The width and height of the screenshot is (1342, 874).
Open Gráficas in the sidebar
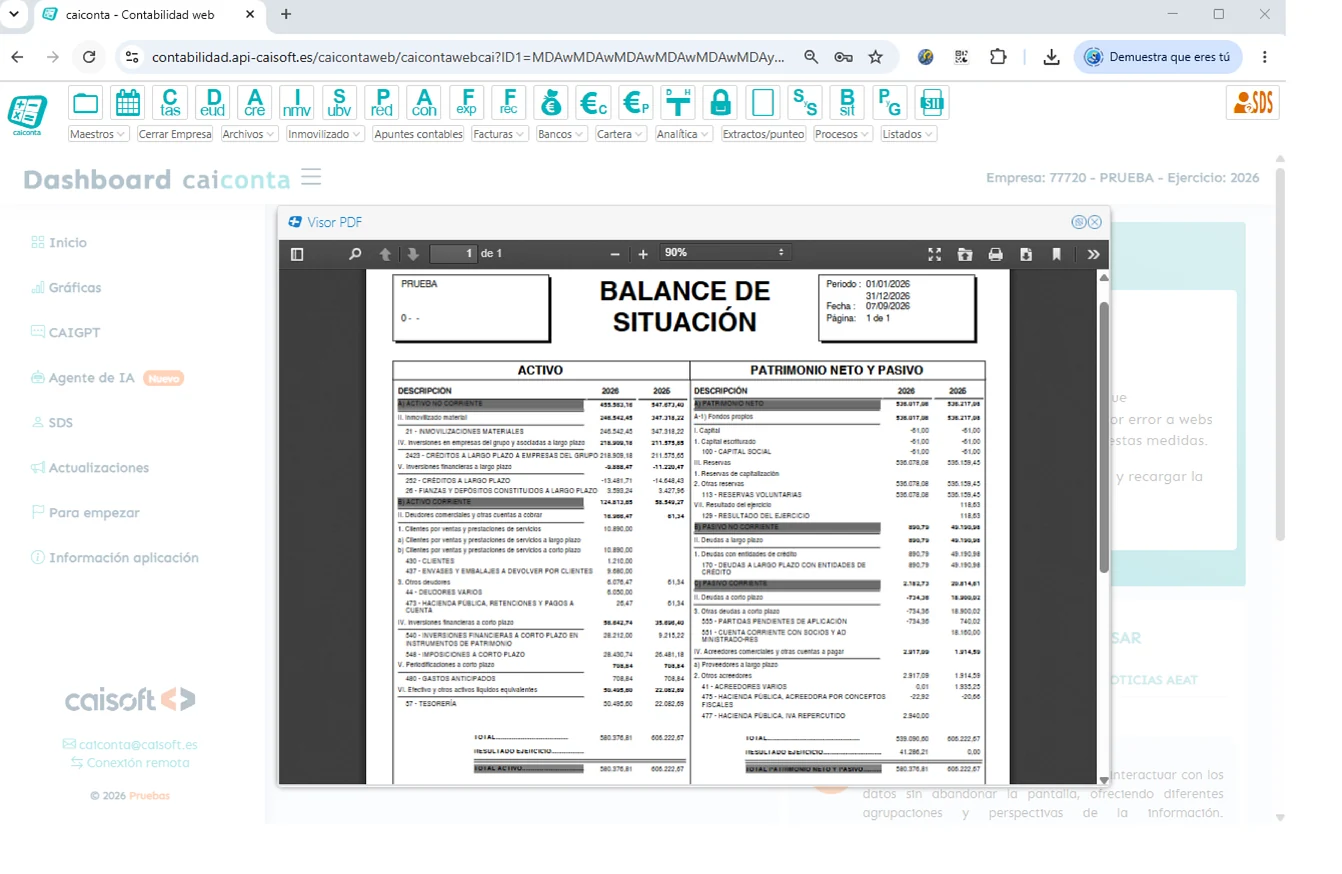[66, 287]
